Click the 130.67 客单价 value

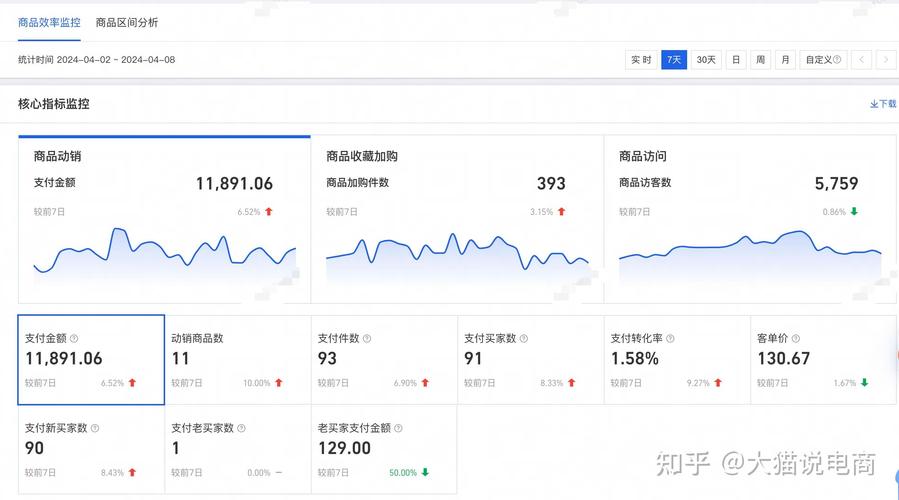pos(784,358)
